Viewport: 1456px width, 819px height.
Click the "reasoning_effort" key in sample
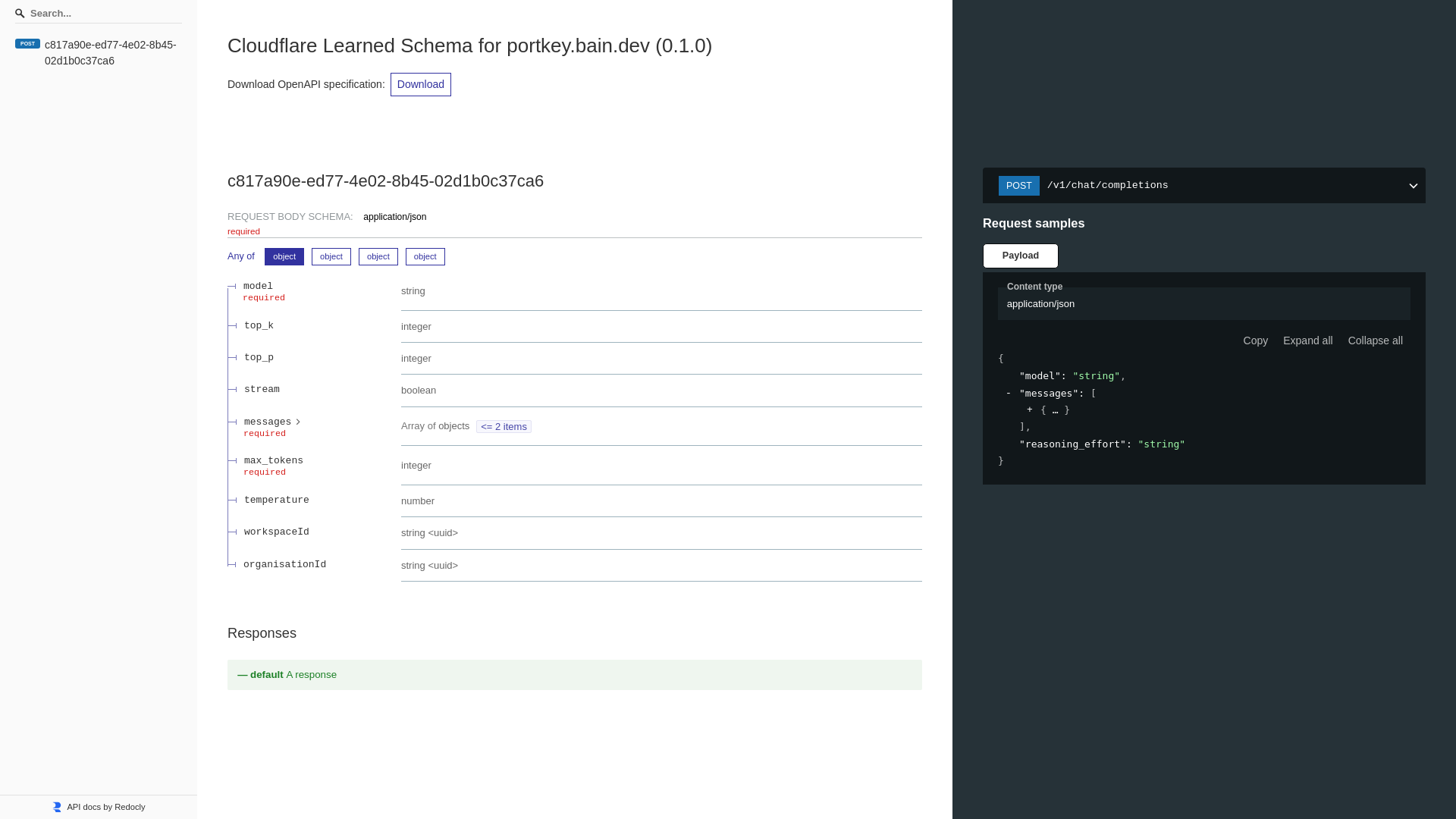(x=1072, y=444)
